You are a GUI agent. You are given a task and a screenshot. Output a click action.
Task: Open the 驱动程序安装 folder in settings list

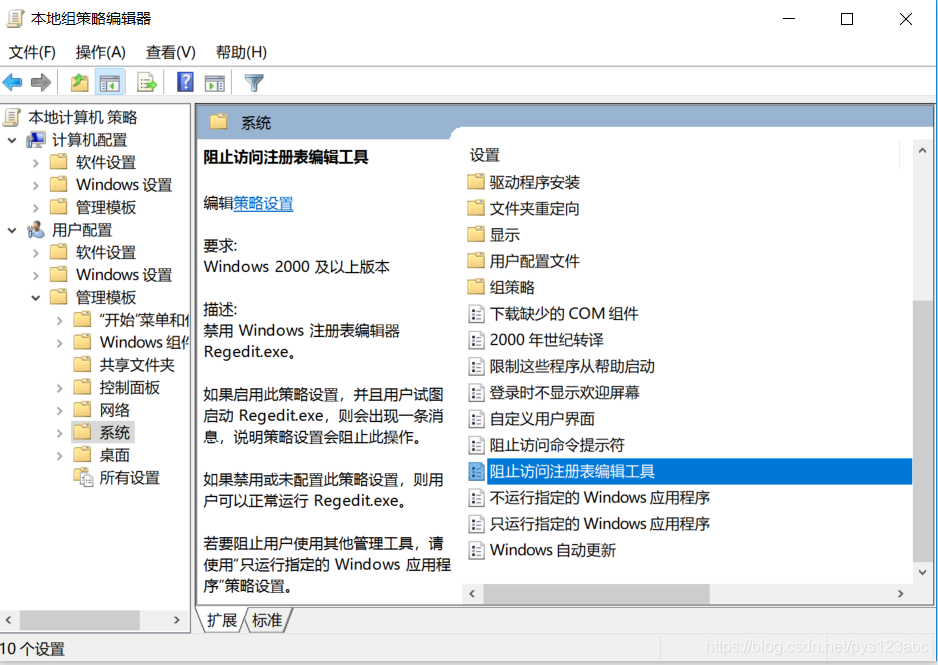pyautogui.click(x=534, y=182)
